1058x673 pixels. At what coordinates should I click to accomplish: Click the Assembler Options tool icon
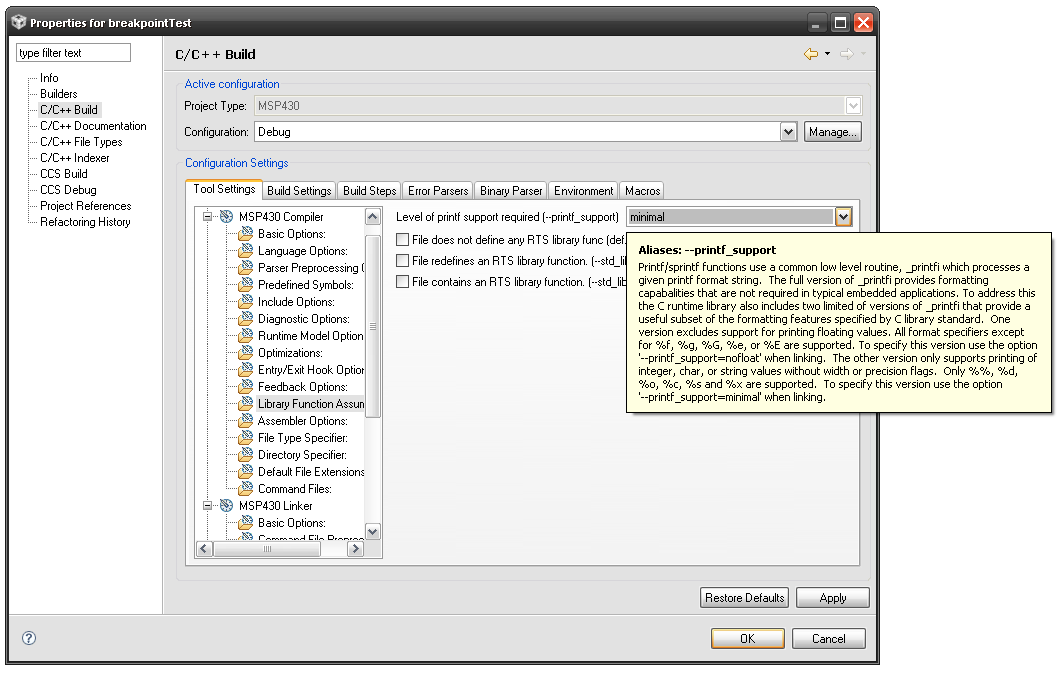pyautogui.click(x=246, y=421)
